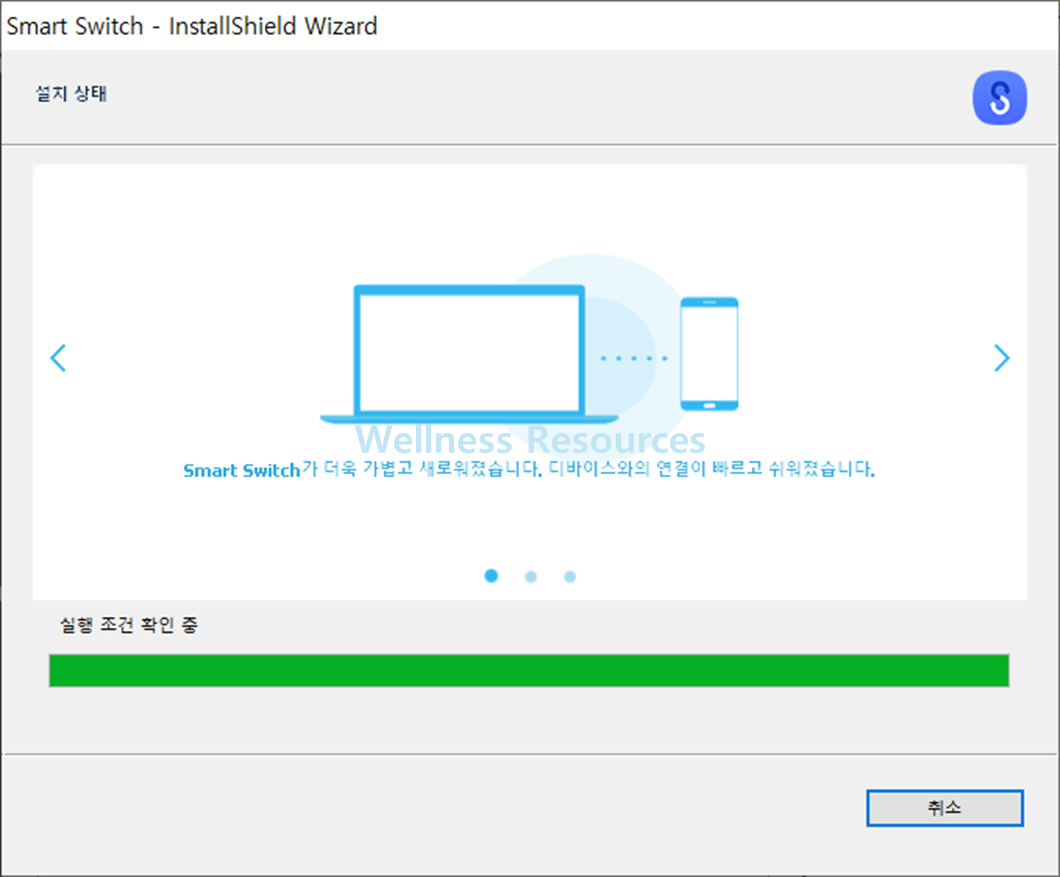Screen dimensions: 1060x877
Task: Select the first carousel page dot
Action: click(491, 575)
